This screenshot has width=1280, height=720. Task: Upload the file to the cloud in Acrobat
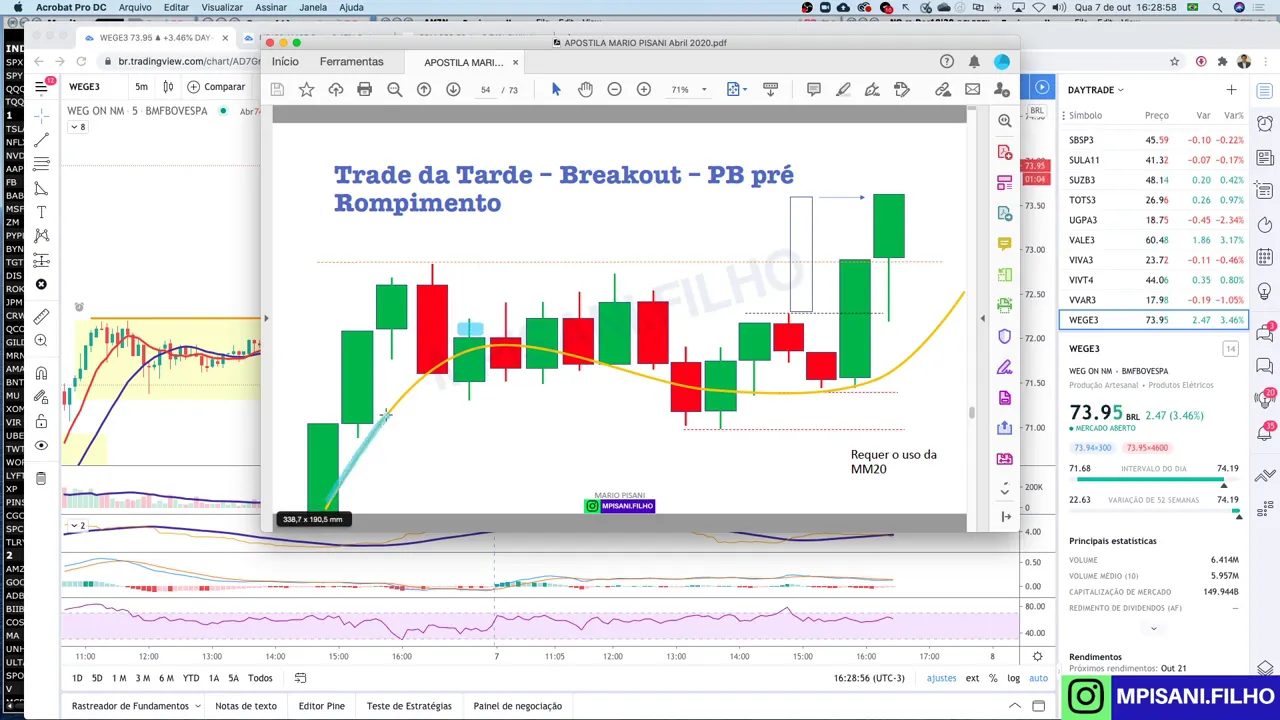click(x=336, y=90)
